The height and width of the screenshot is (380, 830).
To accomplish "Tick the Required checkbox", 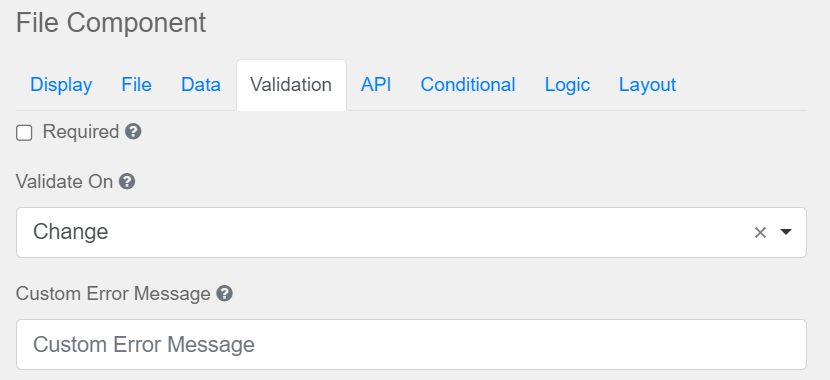I will coord(24,133).
